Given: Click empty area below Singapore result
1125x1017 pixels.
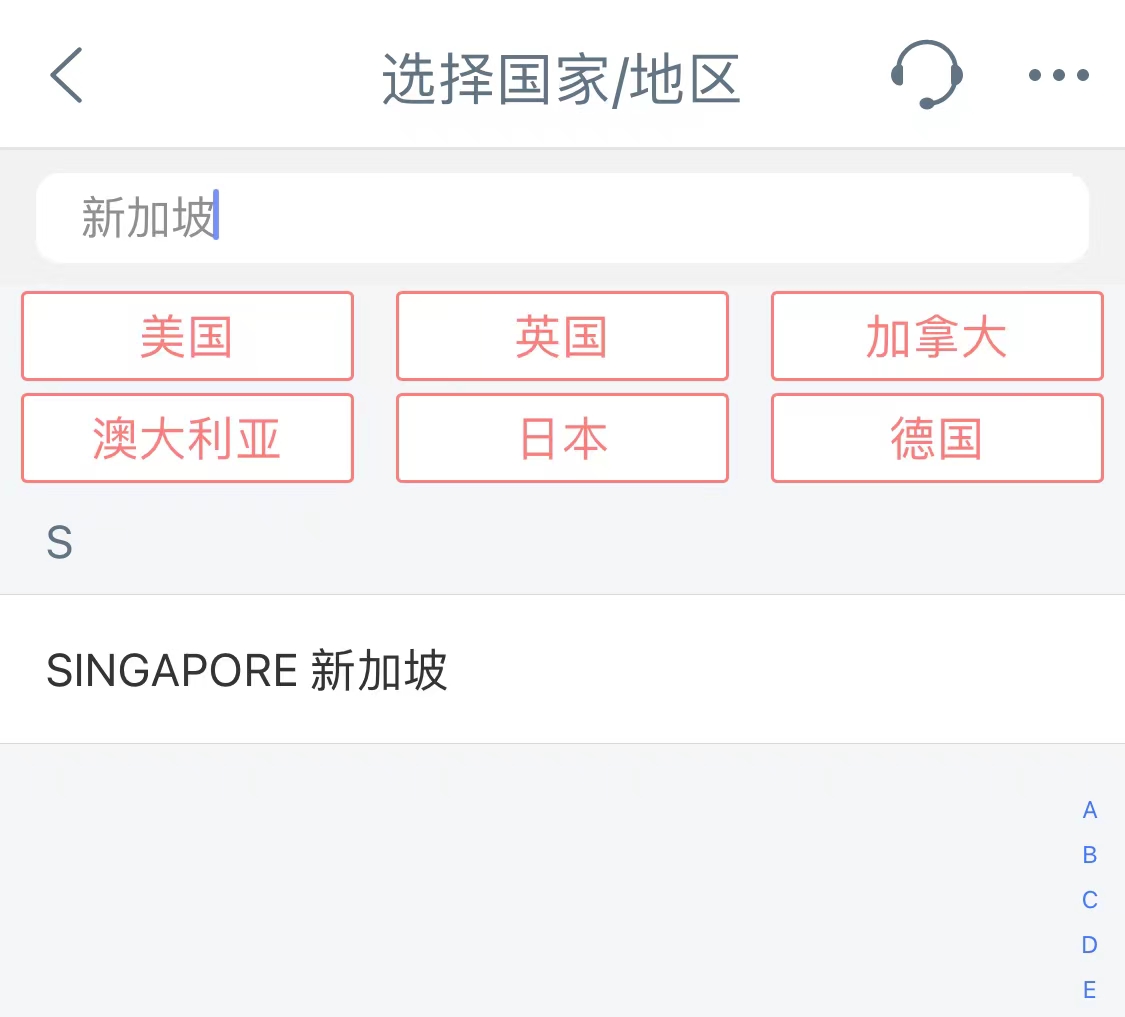Looking at the screenshot, I should click(x=500, y=880).
